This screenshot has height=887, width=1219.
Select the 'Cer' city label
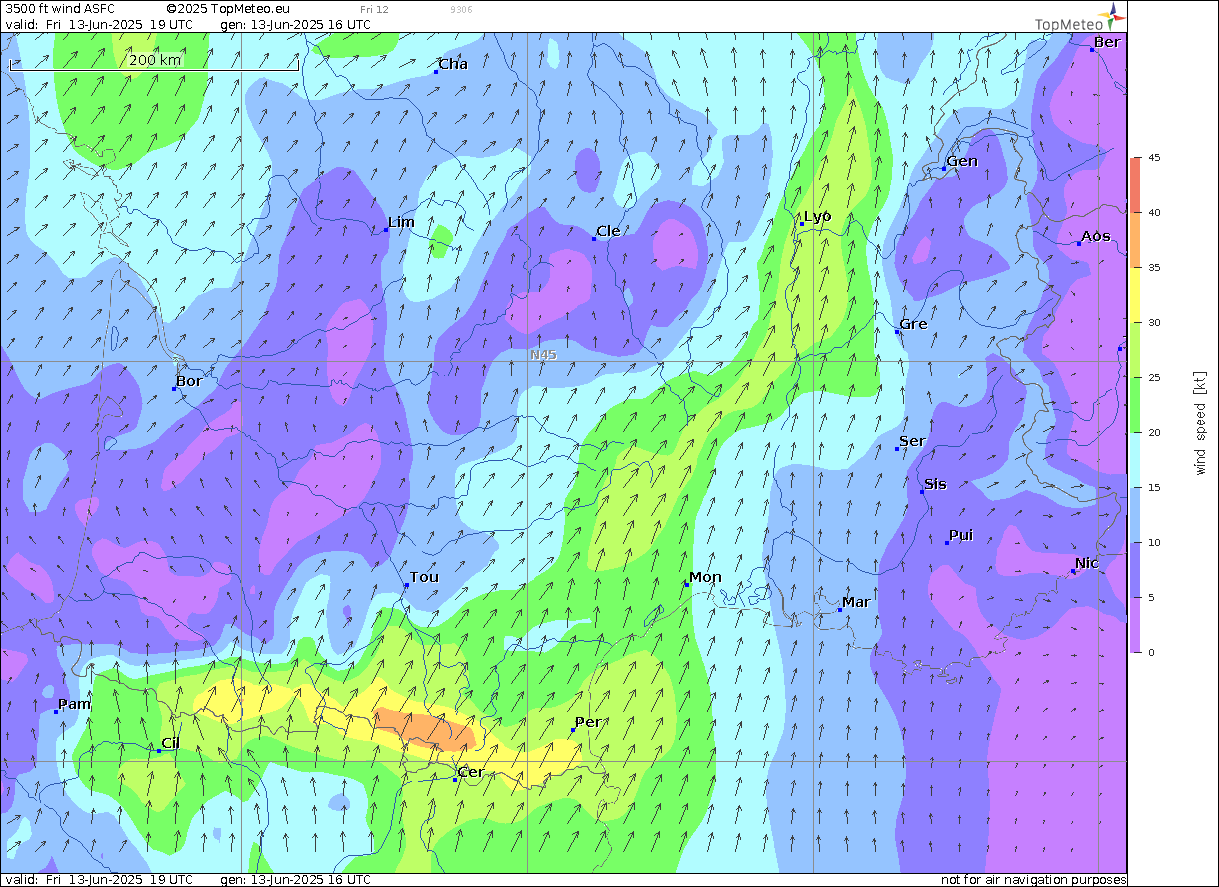pos(471,772)
